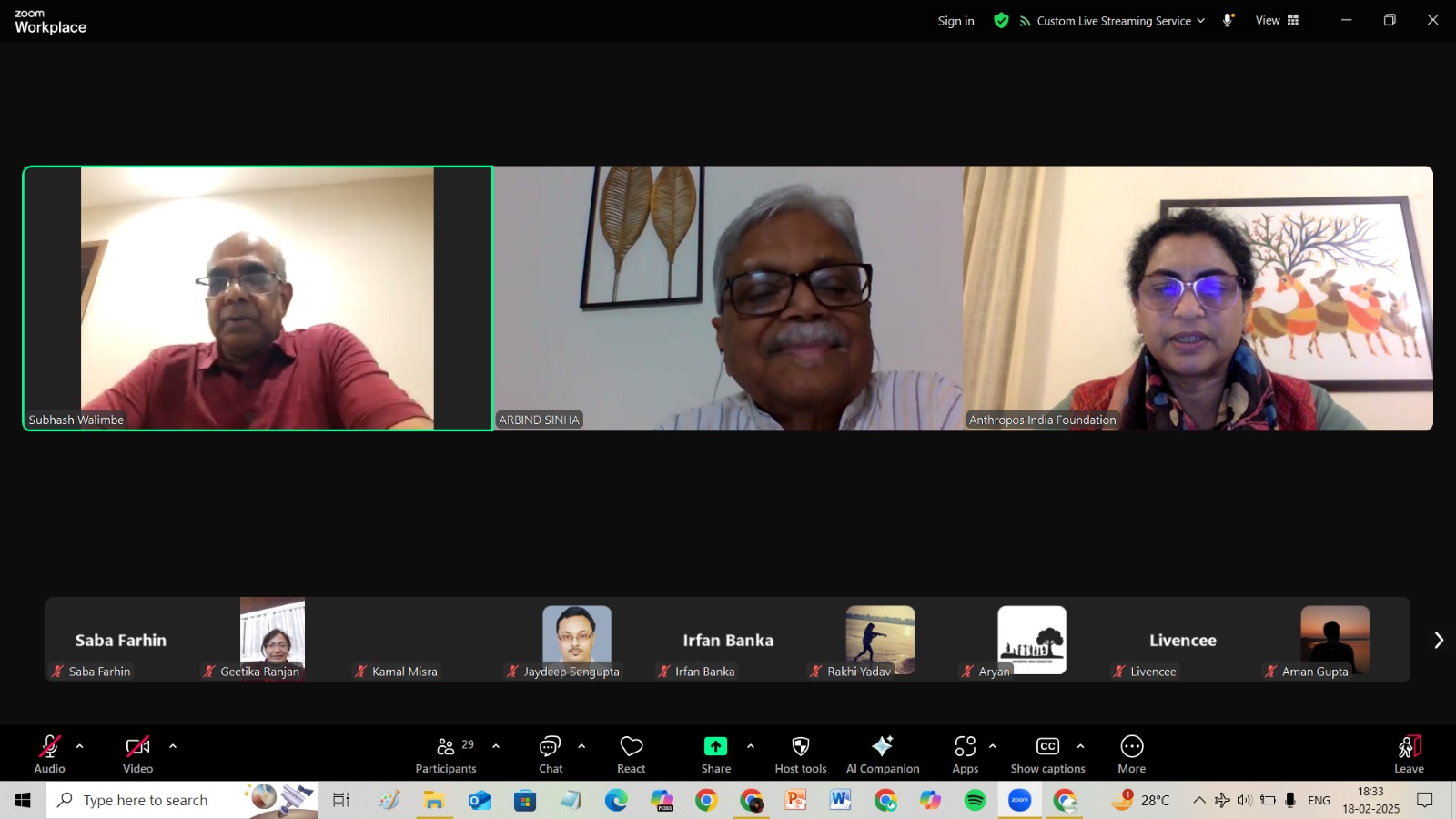Select Subhash Walimbe's video tile
1456x819 pixels.
point(258,298)
